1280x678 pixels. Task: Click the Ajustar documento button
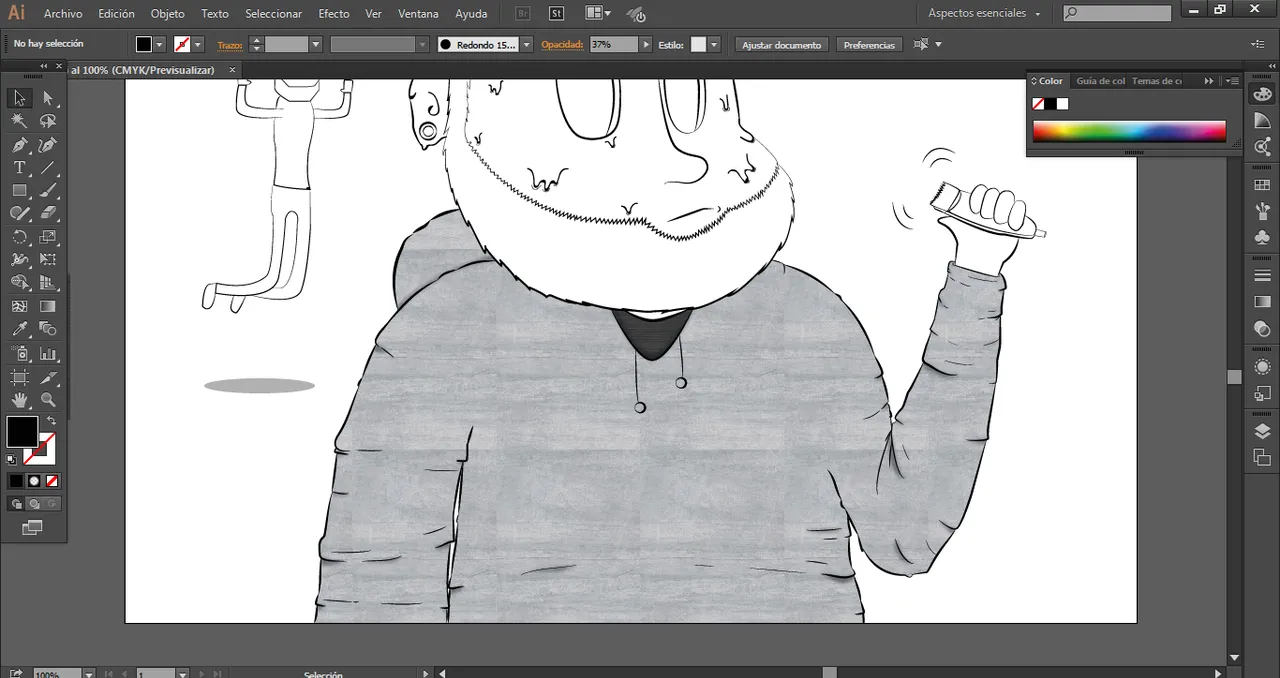pos(781,45)
